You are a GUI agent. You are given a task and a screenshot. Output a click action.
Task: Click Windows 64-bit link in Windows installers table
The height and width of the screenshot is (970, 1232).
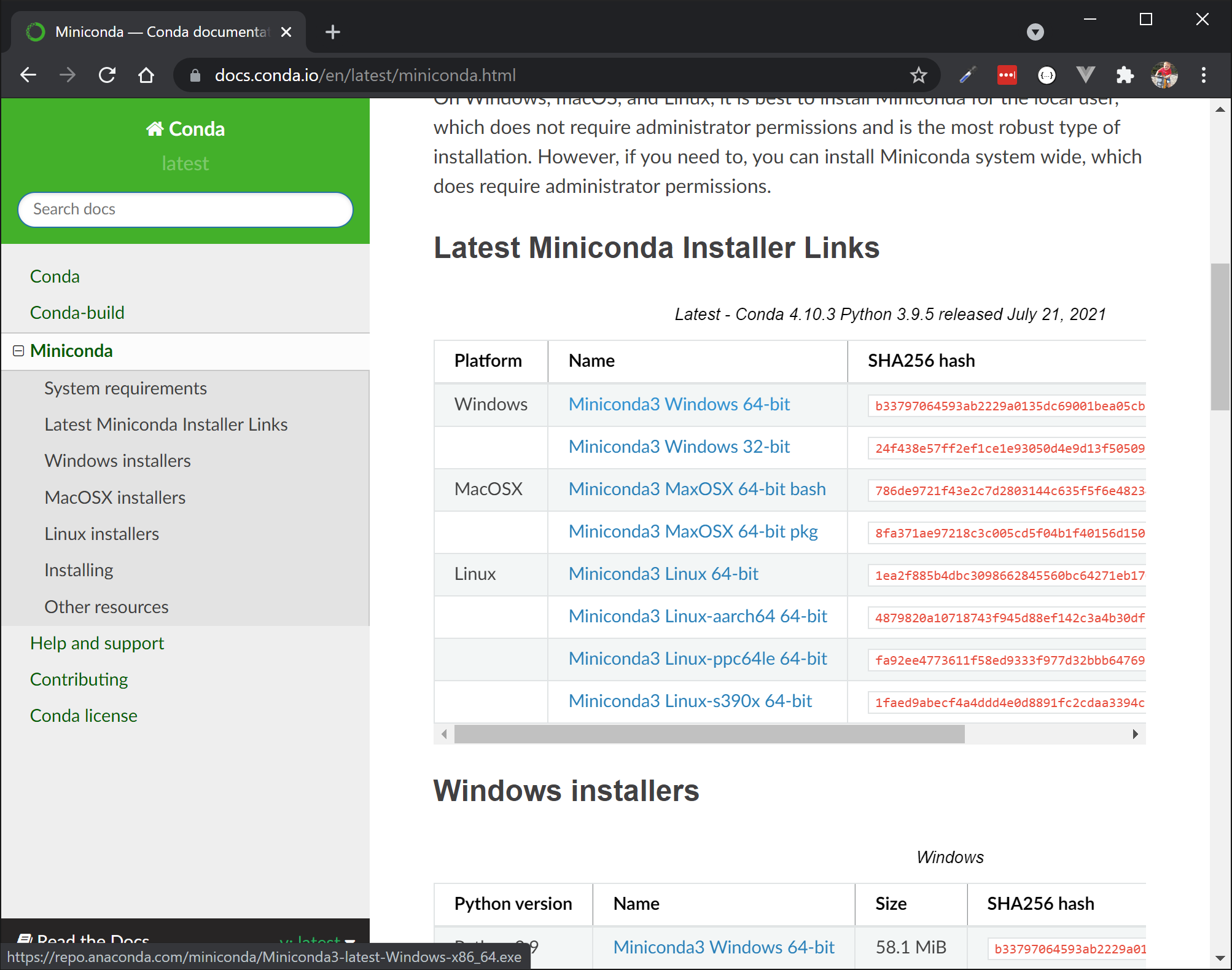click(723, 947)
